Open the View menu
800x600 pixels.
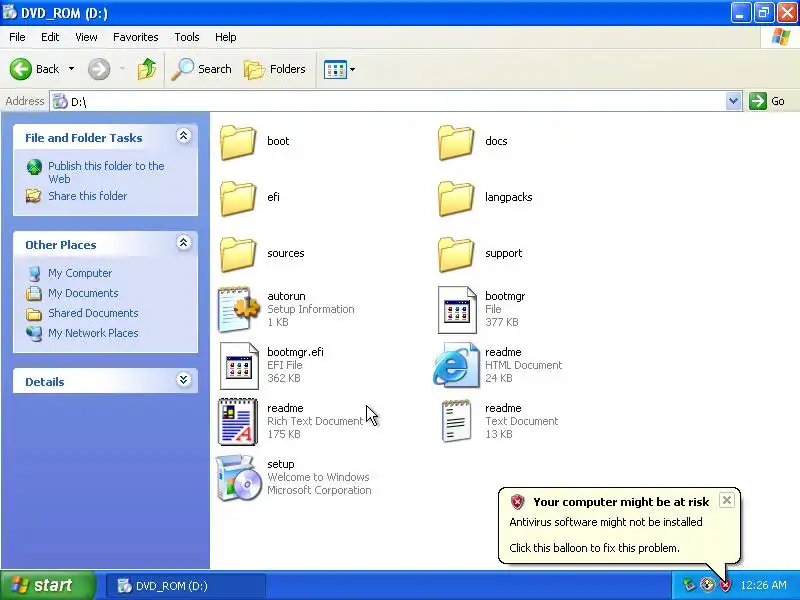coord(86,37)
